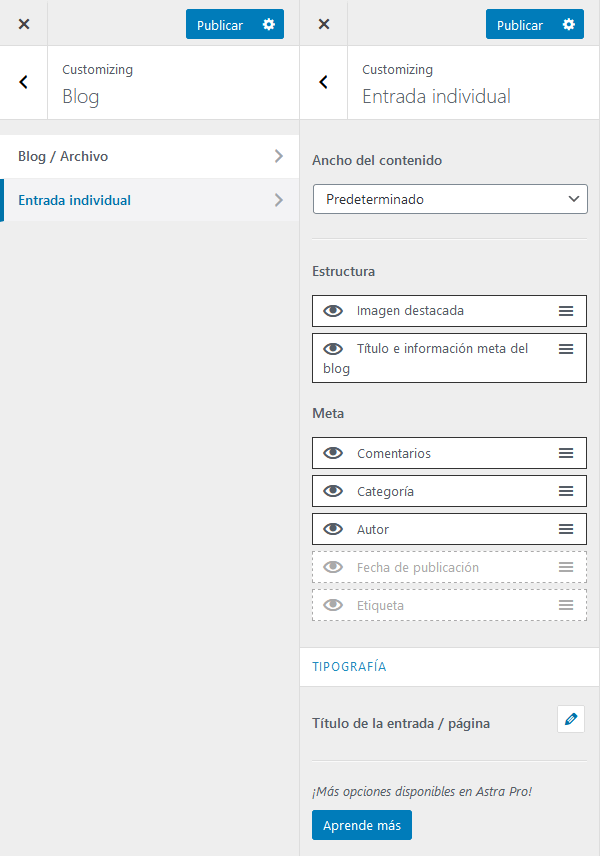Select the TIPOGRAFÍA section tab

pos(349,666)
